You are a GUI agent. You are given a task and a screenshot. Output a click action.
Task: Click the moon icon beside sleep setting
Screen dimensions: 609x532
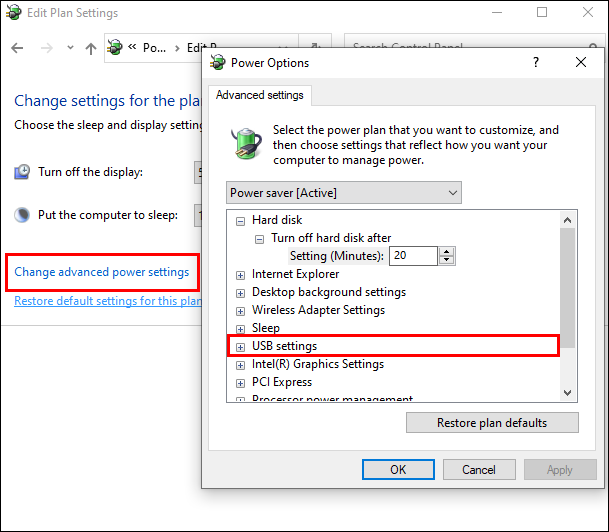pyautogui.click(x=22, y=215)
